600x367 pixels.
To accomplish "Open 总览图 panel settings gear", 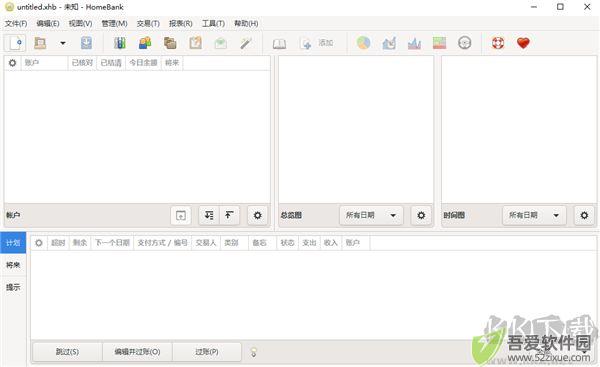I will coord(421,215).
